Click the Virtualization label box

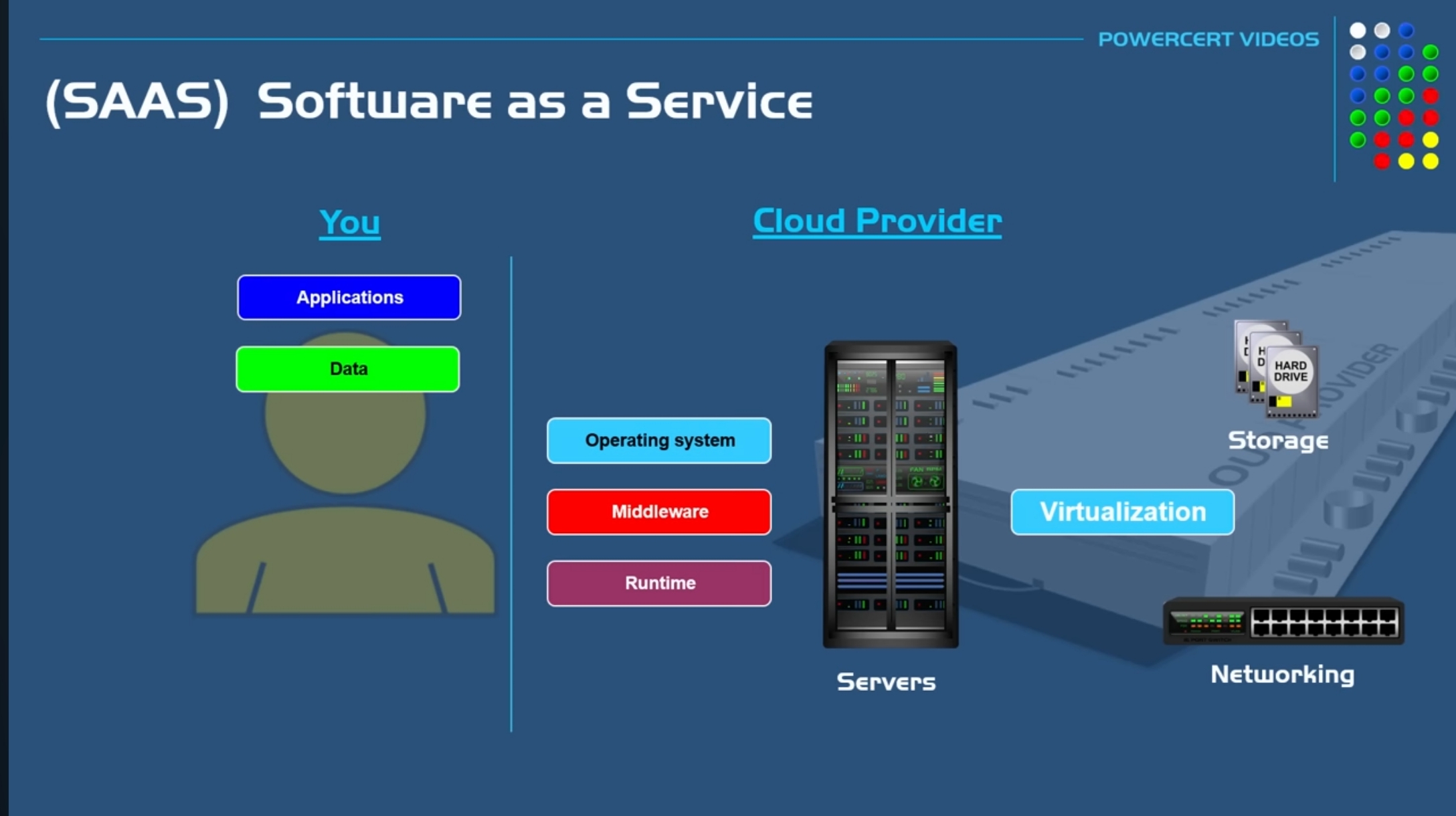click(1122, 512)
